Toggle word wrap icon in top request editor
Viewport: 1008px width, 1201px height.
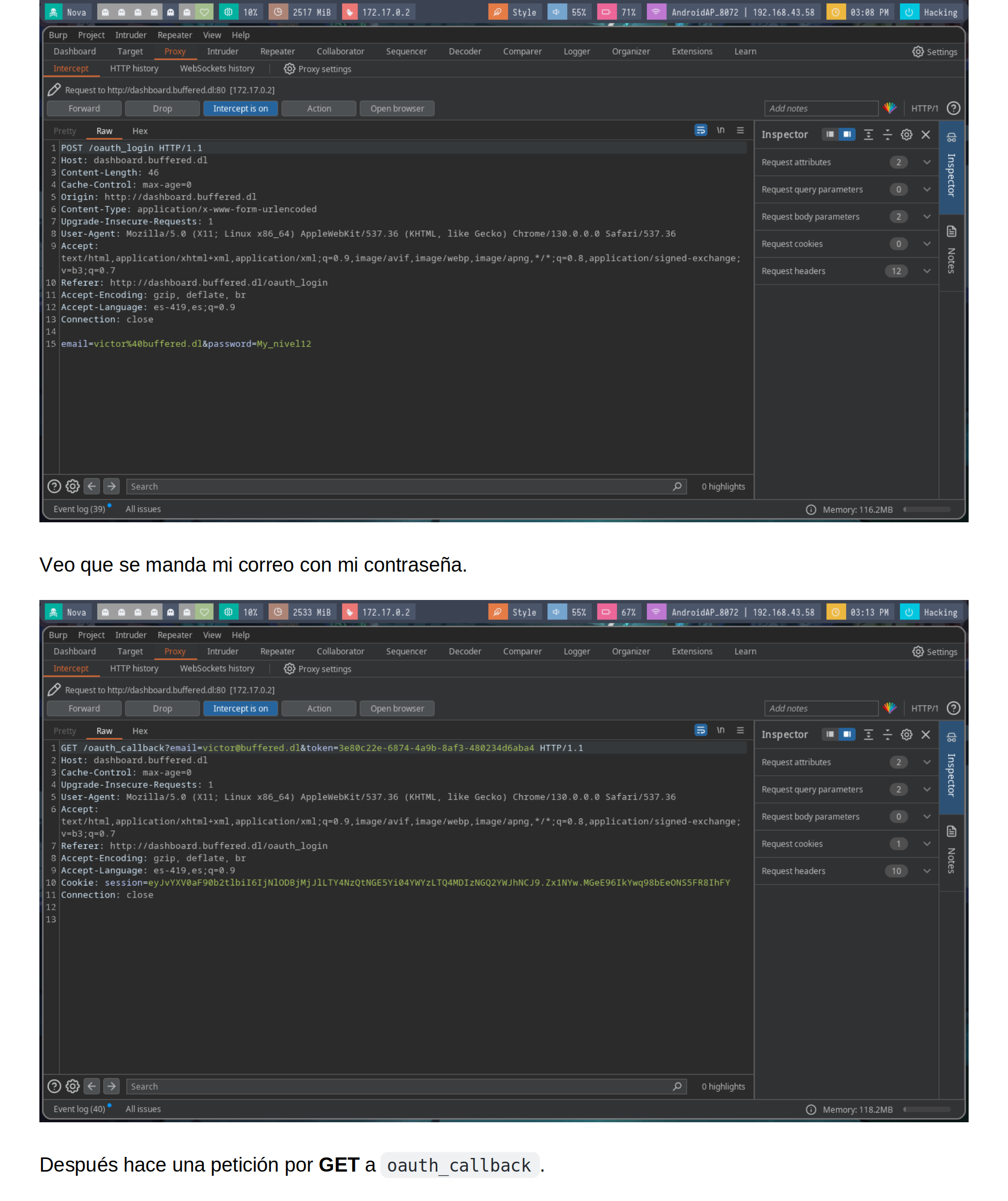[x=700, y=130]
